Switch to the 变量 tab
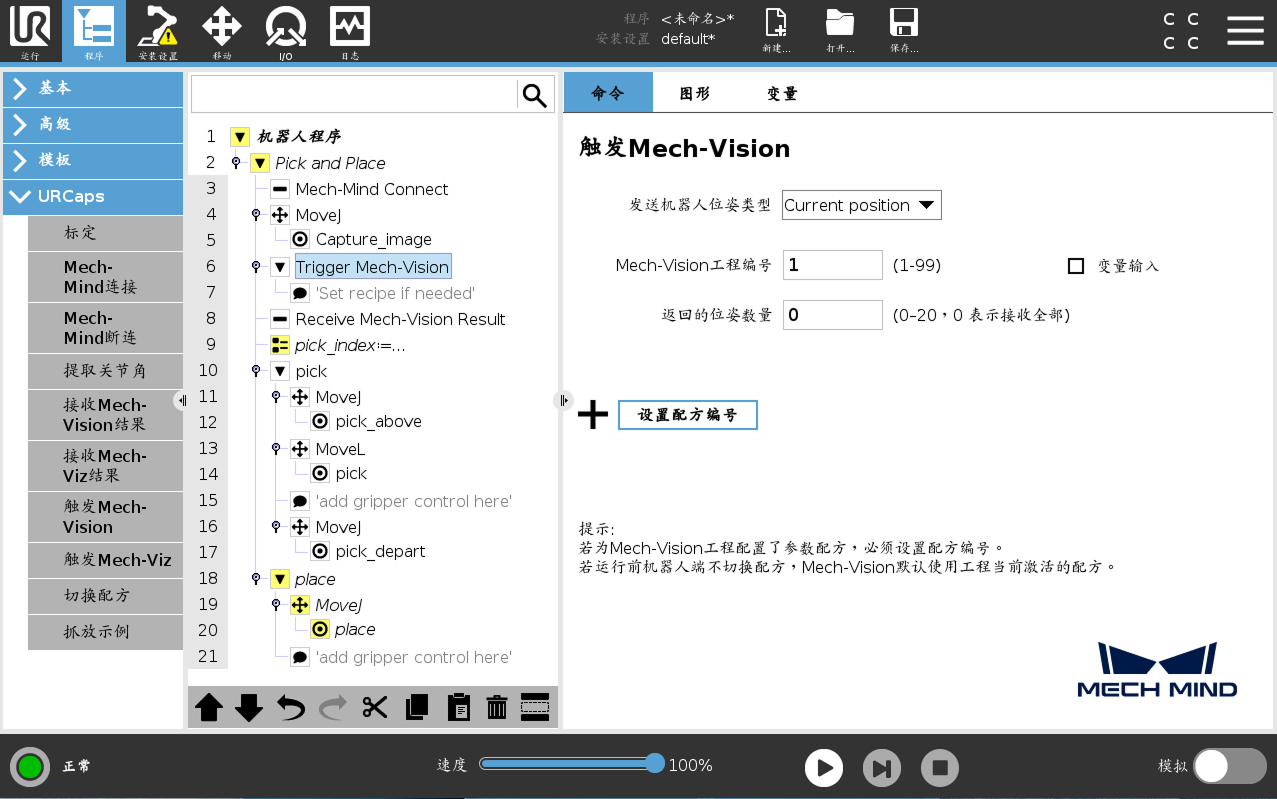 (x=781, y=92)
